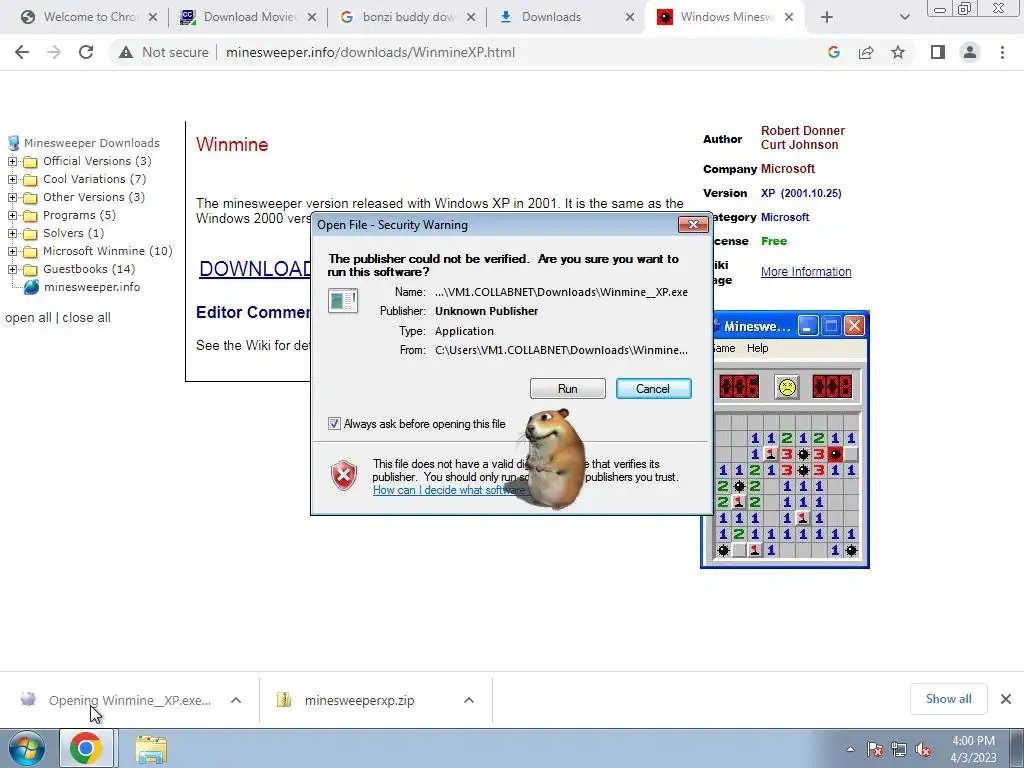This screenshot has width=1024, height=768.
Task: Bookmark this page with the star icon
Action: (x=898, y=52)
